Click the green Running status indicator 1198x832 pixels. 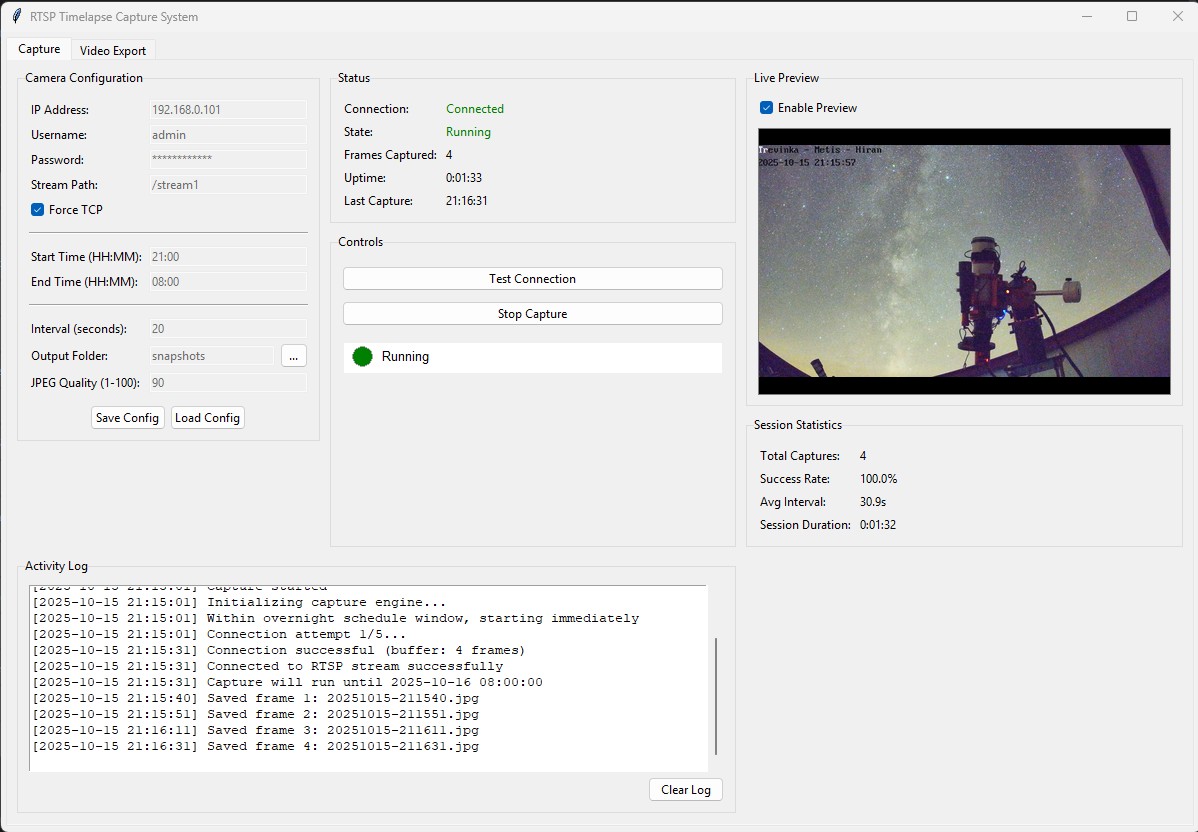[x=361, y=356]
